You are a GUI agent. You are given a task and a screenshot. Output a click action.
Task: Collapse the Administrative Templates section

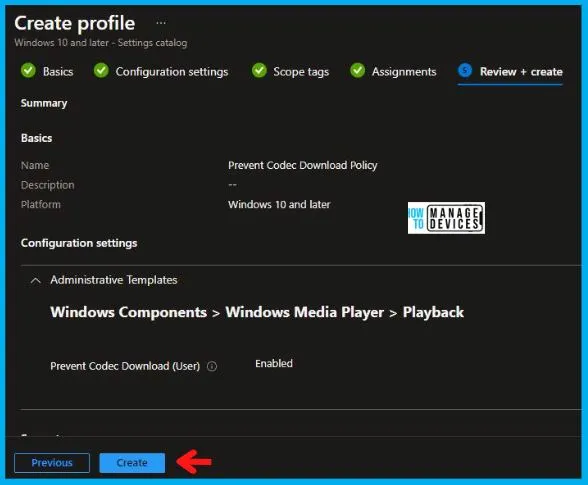coord(36,280)
